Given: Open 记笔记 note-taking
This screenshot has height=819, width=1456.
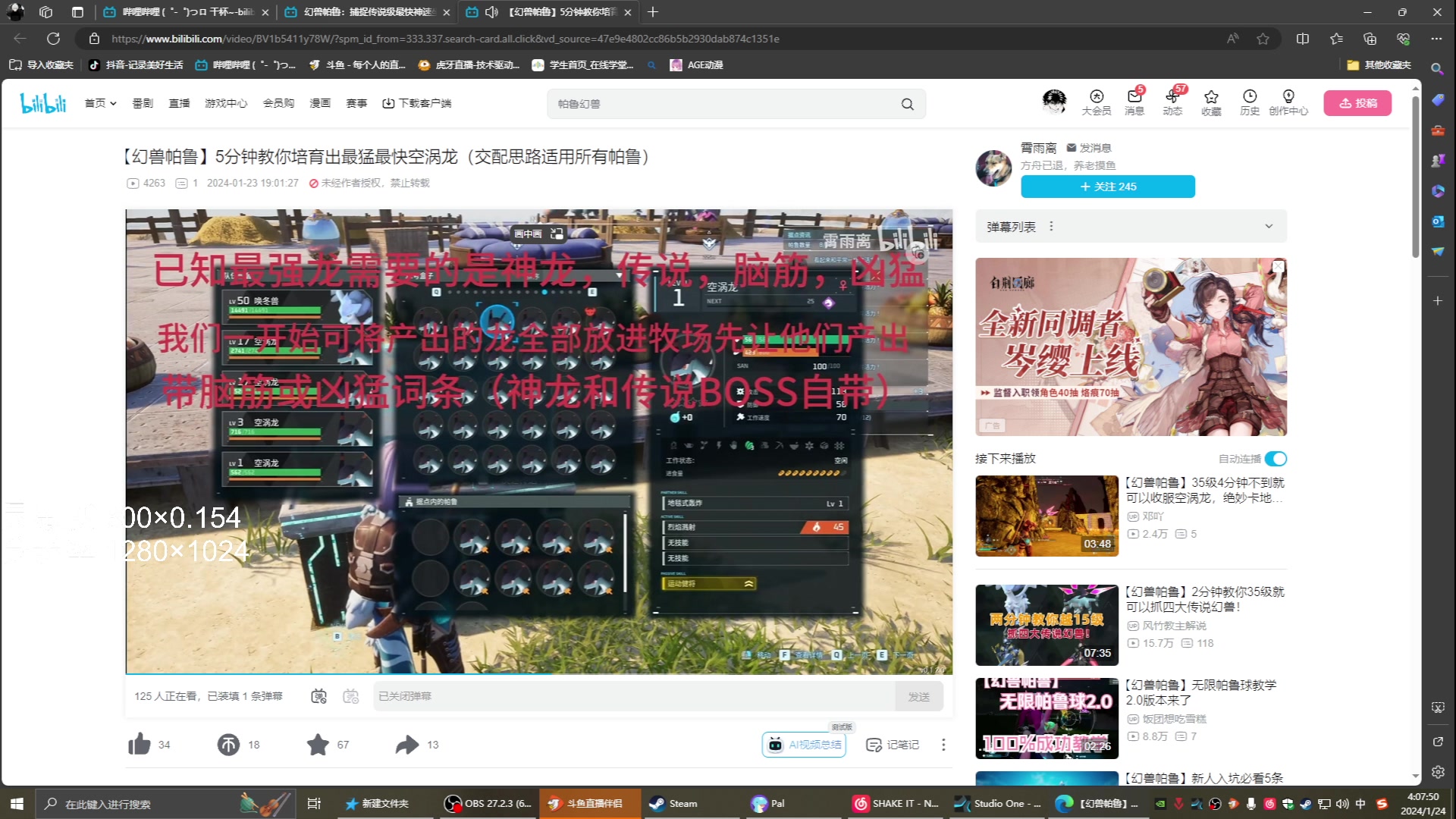Looking at the screenshot, I should (893, 745).
